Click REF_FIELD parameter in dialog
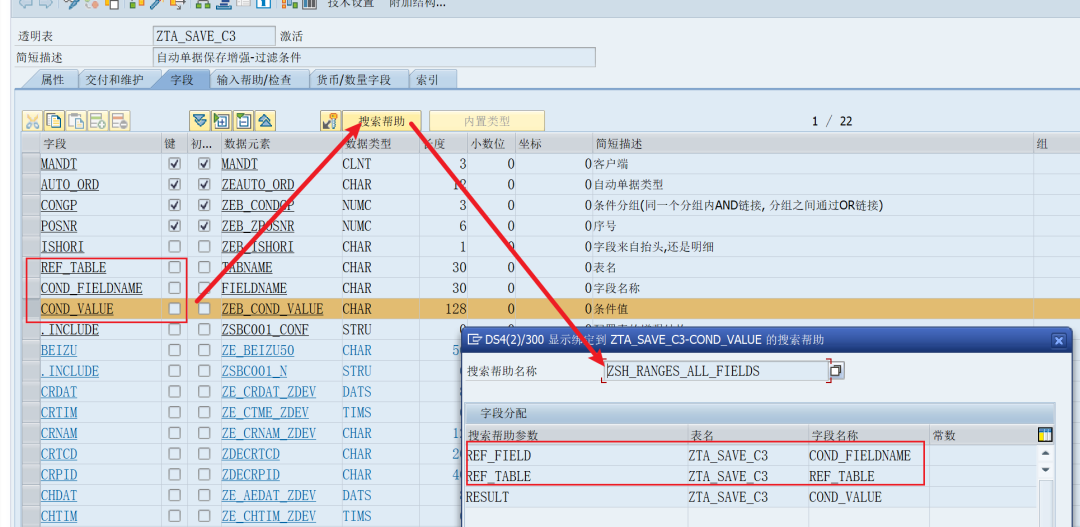Viewport: 1080px width, 527px height. (499, 455)
